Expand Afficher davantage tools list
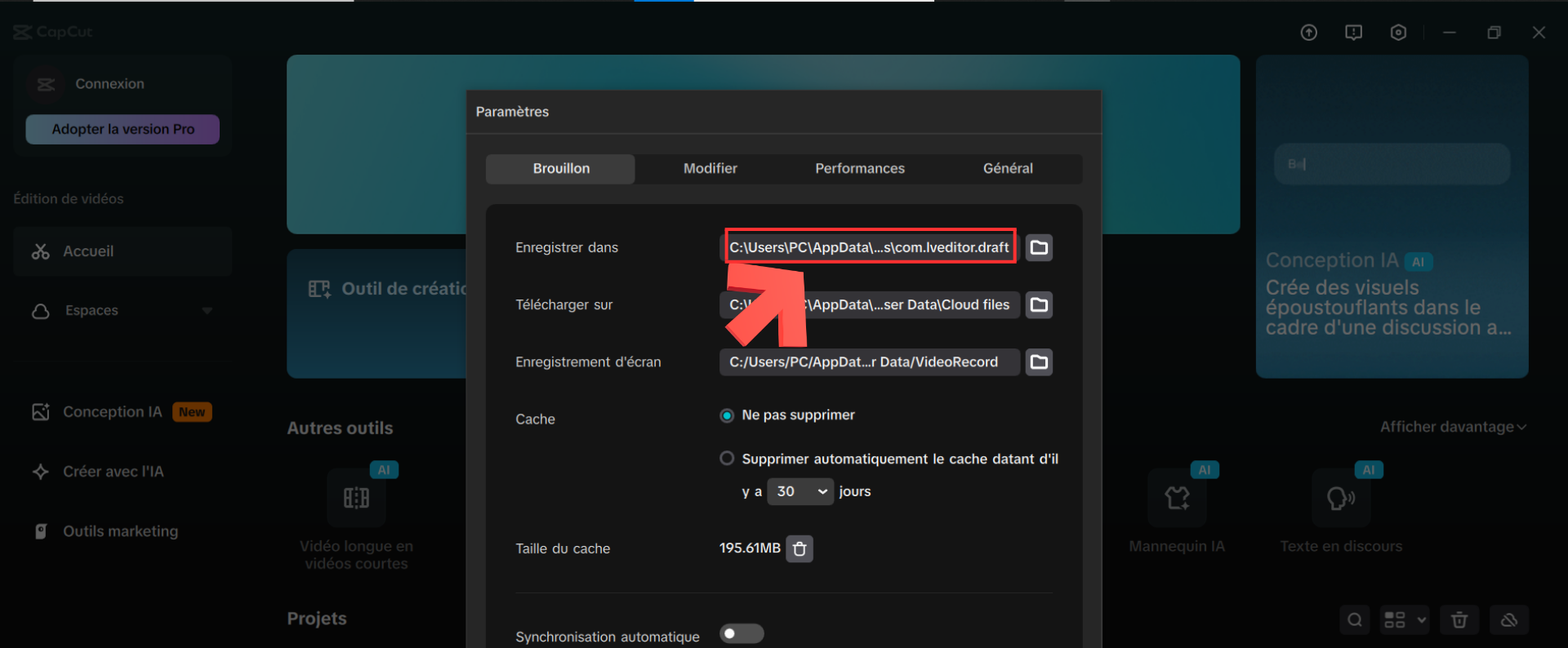 click(x=1452, y=427)
